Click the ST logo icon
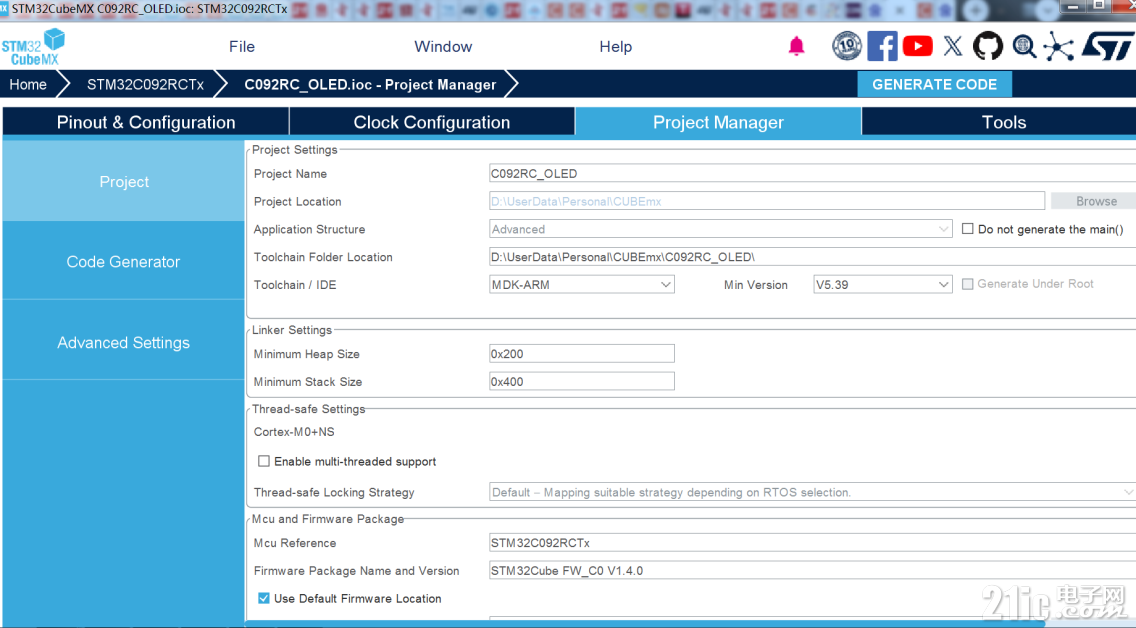The height and width of the screenshot is (628, 1136). (1106, 46)
